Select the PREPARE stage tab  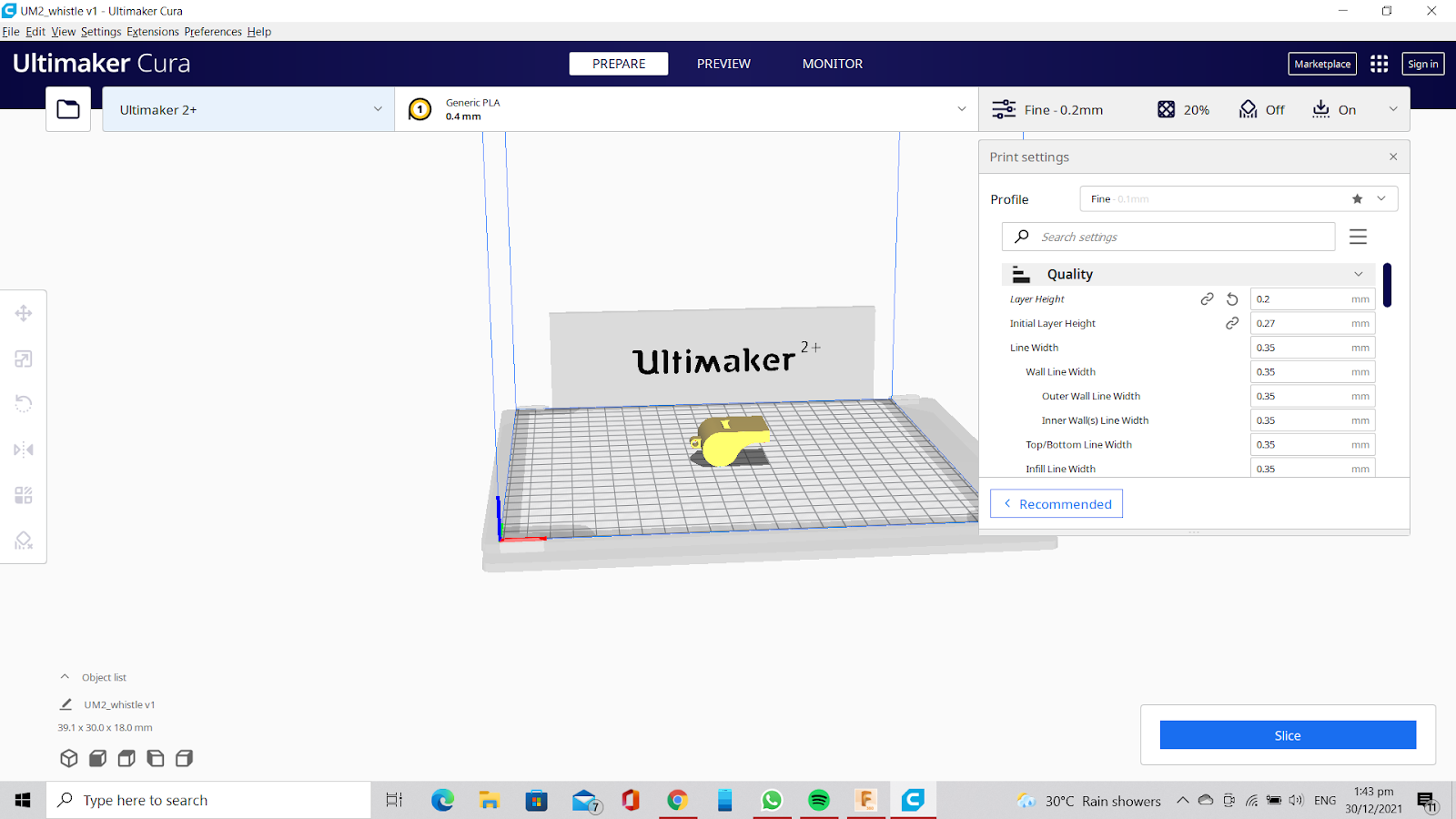[619, 64]
